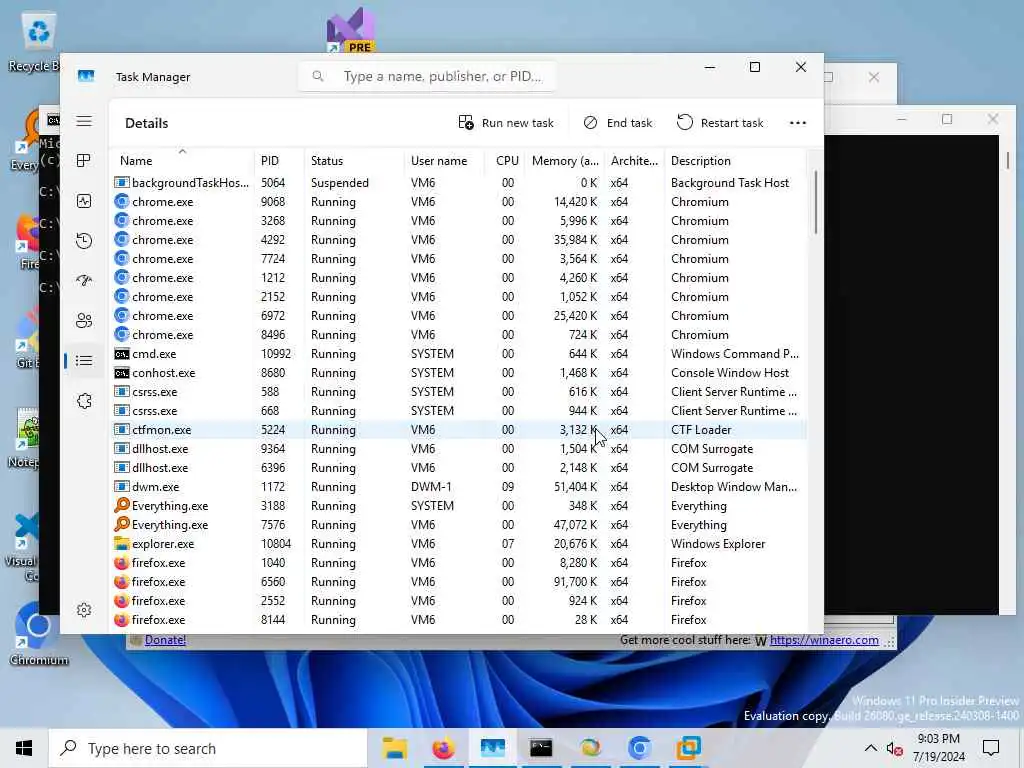
Task: Open the more options ellipsis menu
Action: (x=797, y=123)
